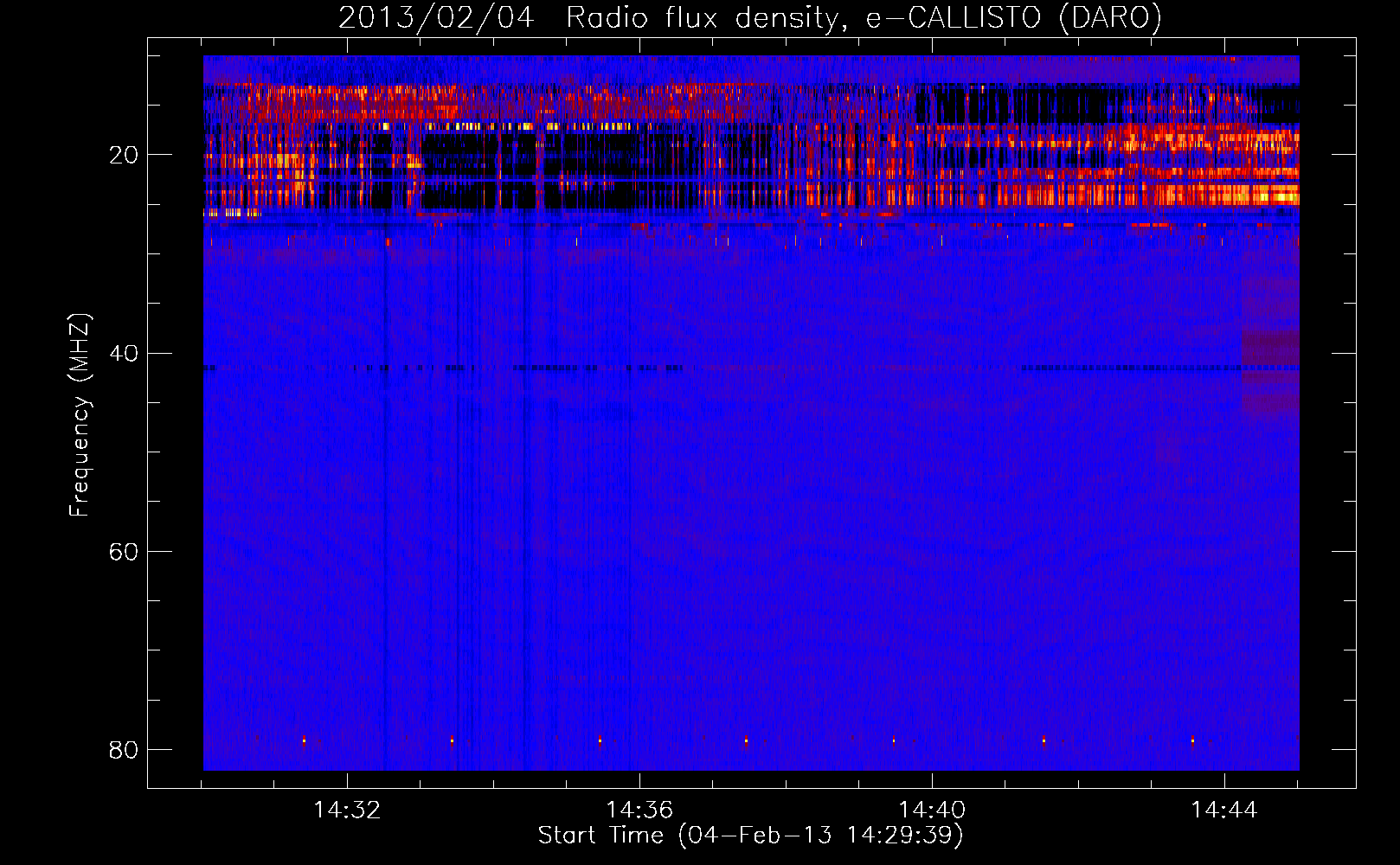Click the '14:32' time tick label
Screen dimensions: 1400x865
point(347,810)
